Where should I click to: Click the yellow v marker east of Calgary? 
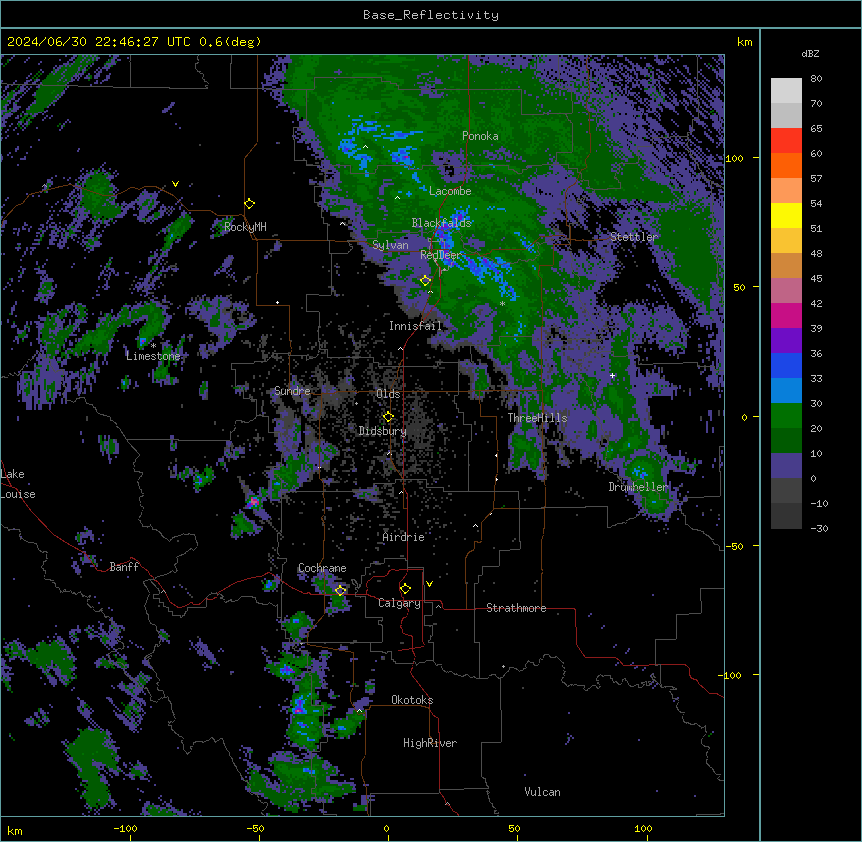(429, 584)
